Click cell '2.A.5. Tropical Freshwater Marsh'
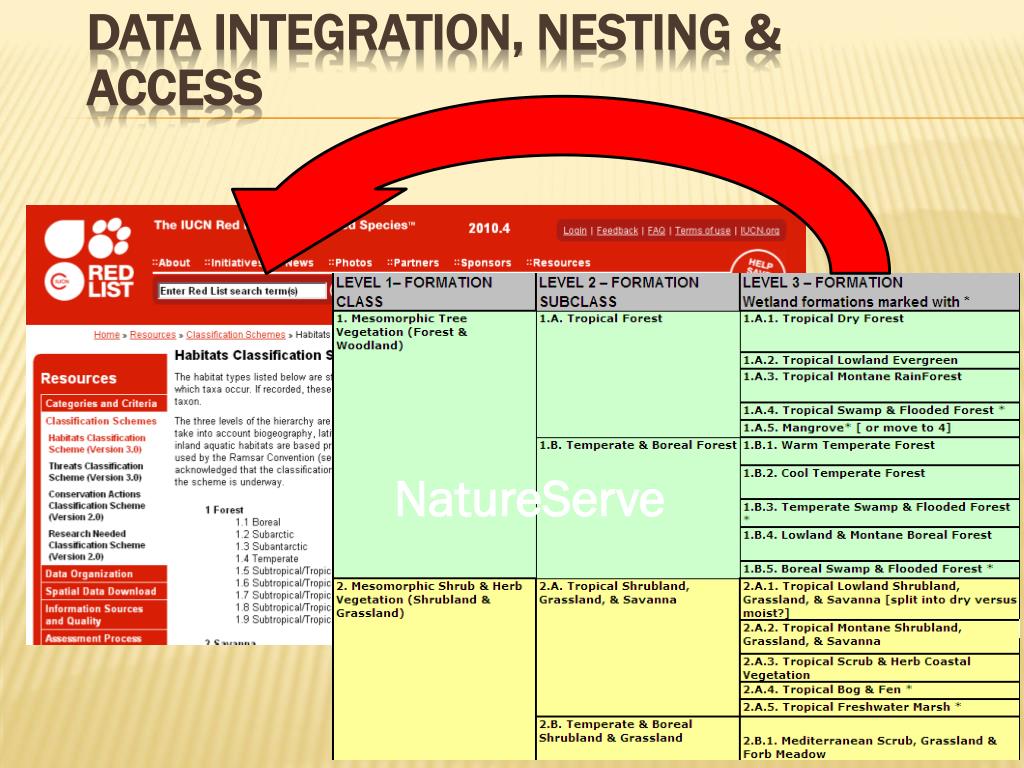 (880, 708)
